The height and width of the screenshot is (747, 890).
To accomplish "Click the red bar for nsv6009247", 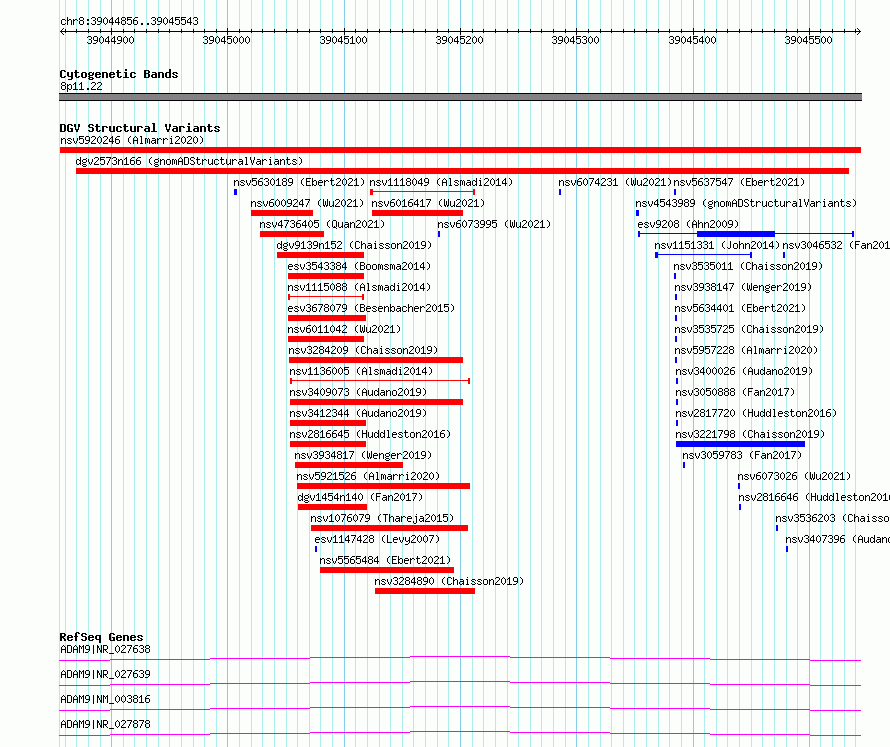I will pos(282,213).
